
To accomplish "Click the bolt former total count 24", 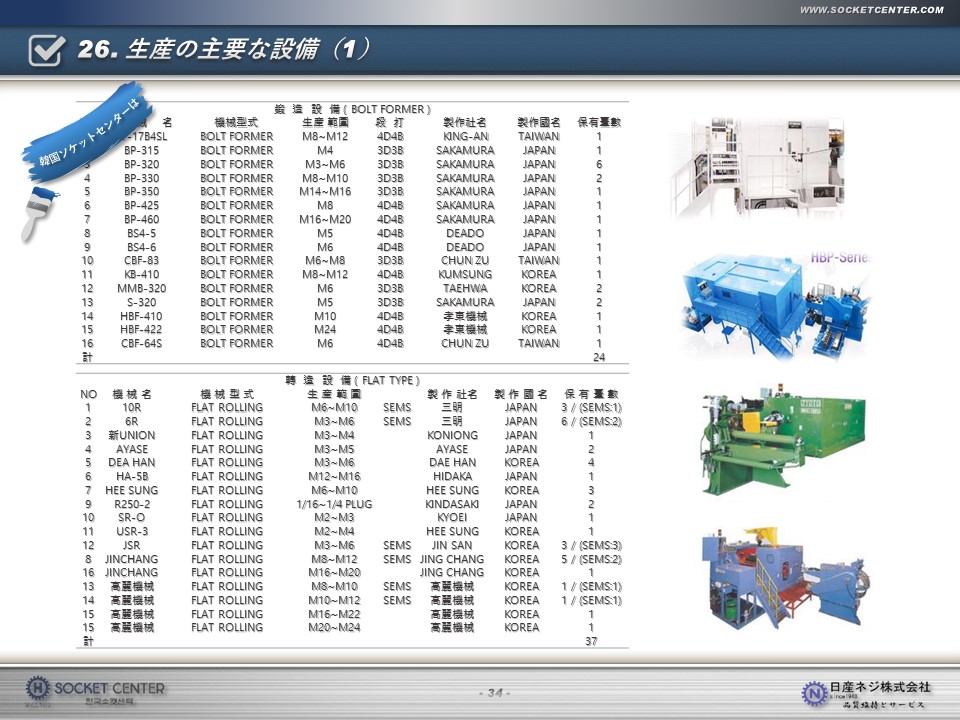I will (x=598, y=357).
